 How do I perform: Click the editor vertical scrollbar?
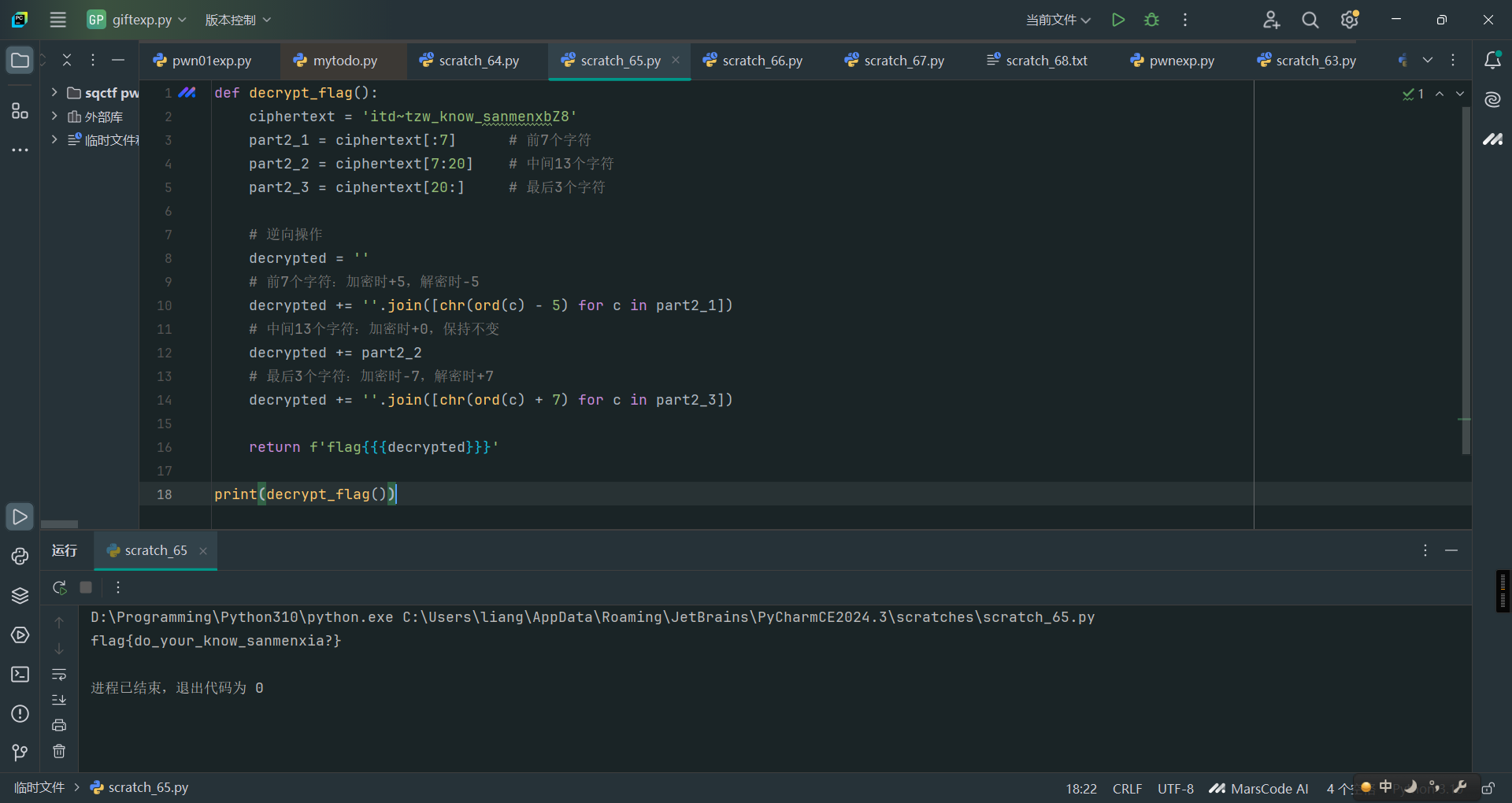coord(1466,280)
